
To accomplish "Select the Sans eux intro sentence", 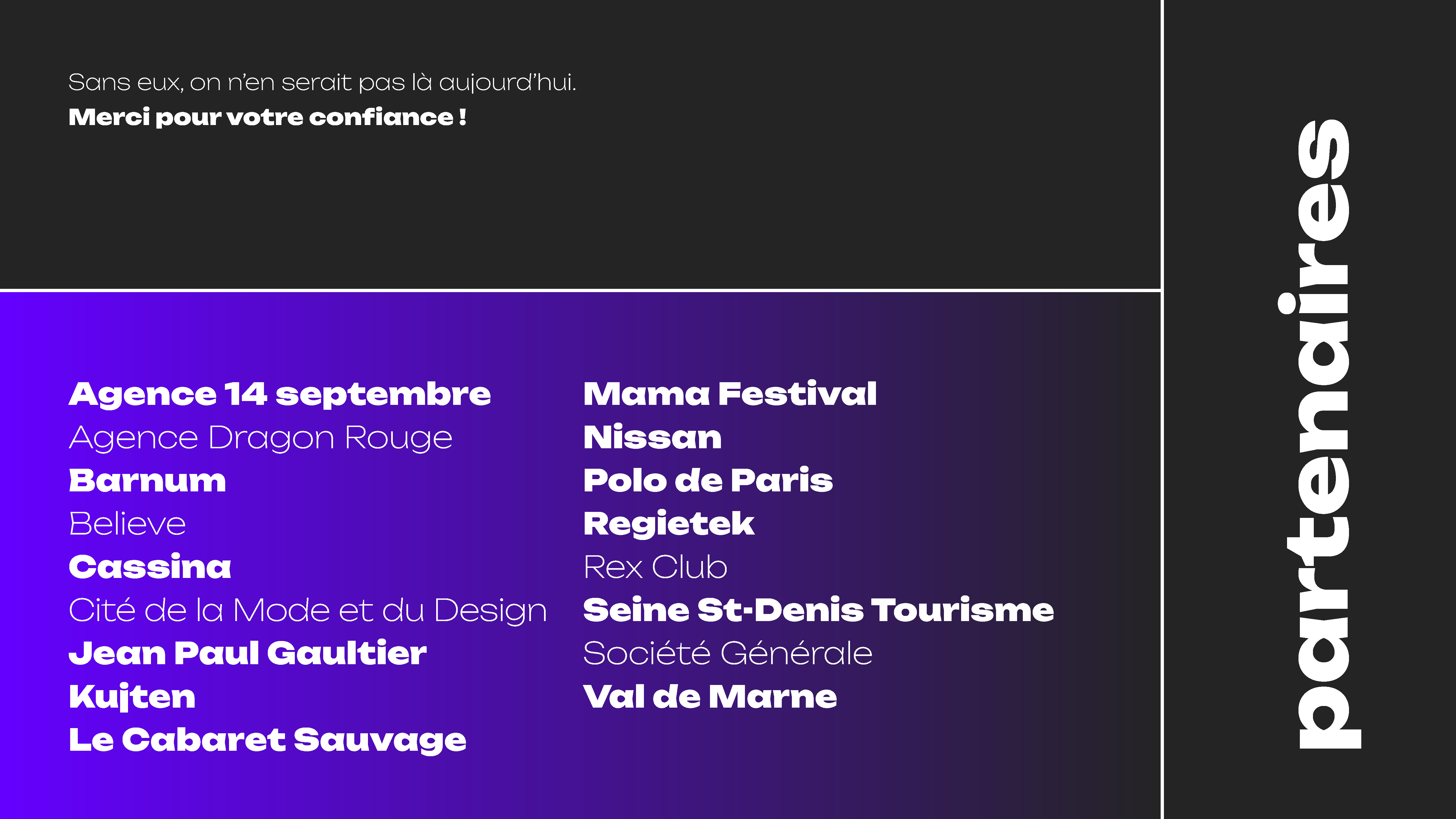I will click(x=322, y=83).
